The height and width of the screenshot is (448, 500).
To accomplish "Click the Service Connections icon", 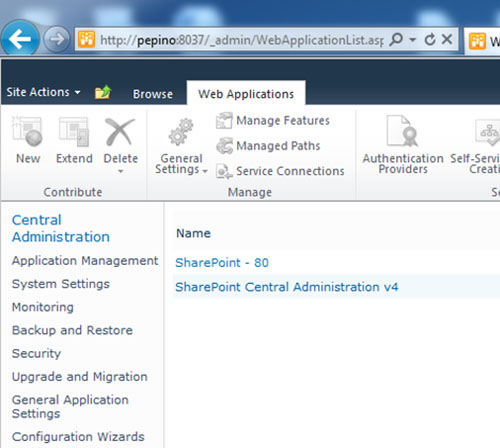I will [x=224, y=171].
